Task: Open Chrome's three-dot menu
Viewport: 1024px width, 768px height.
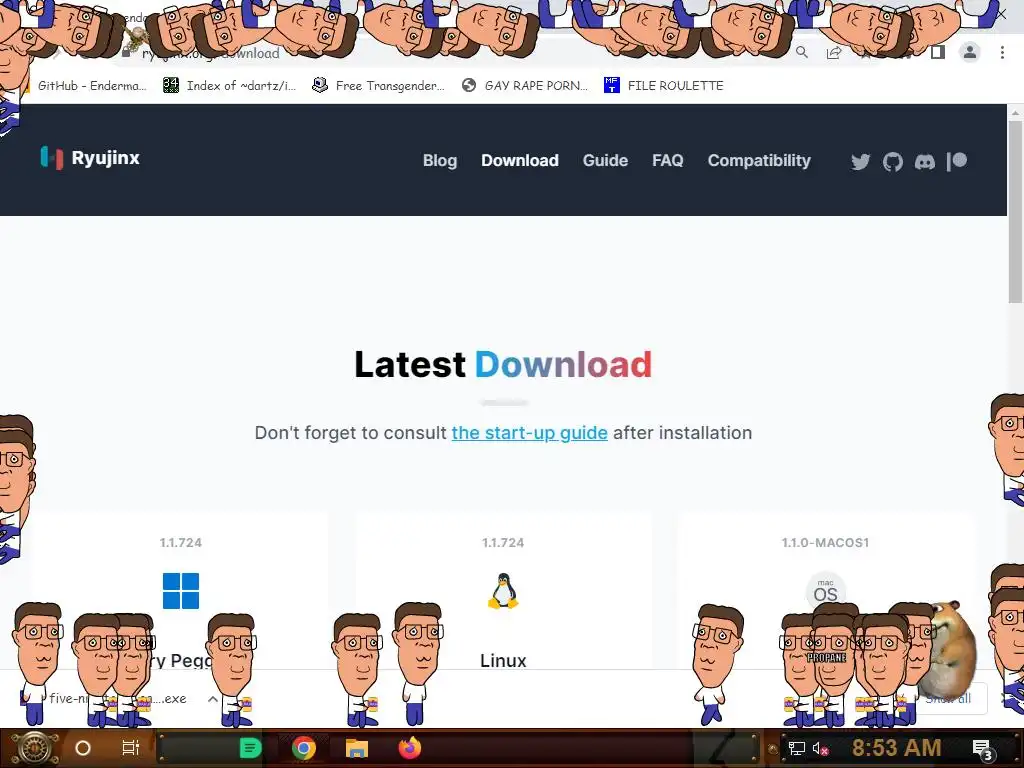Action: [1002, 52]
